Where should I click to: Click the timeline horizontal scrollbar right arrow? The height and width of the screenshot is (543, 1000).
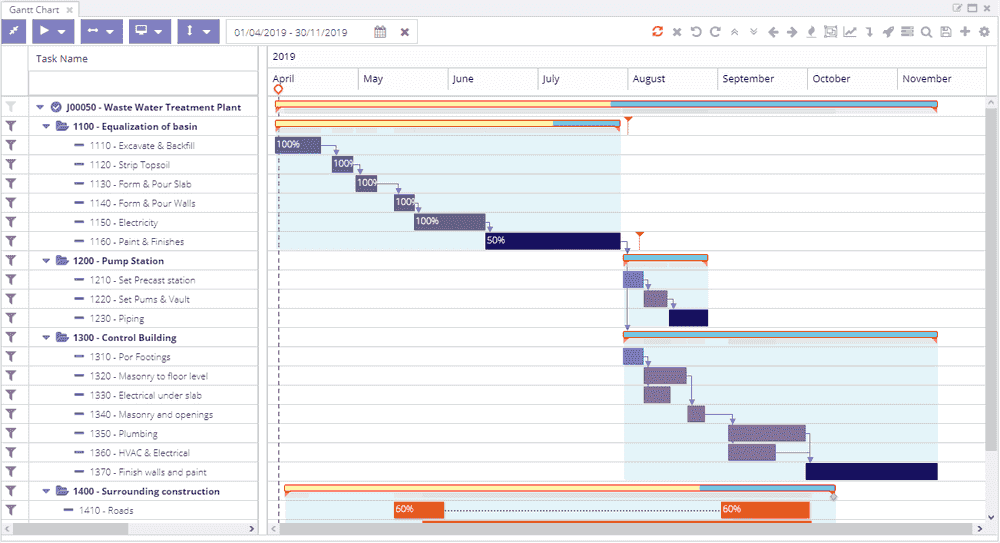tap(980, 528)
